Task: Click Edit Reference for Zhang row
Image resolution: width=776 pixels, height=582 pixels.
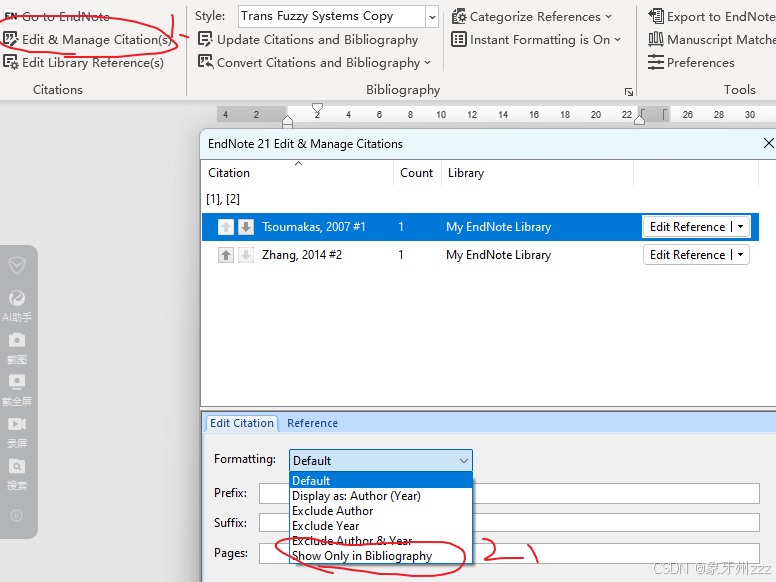Action: tap(687, 255)
